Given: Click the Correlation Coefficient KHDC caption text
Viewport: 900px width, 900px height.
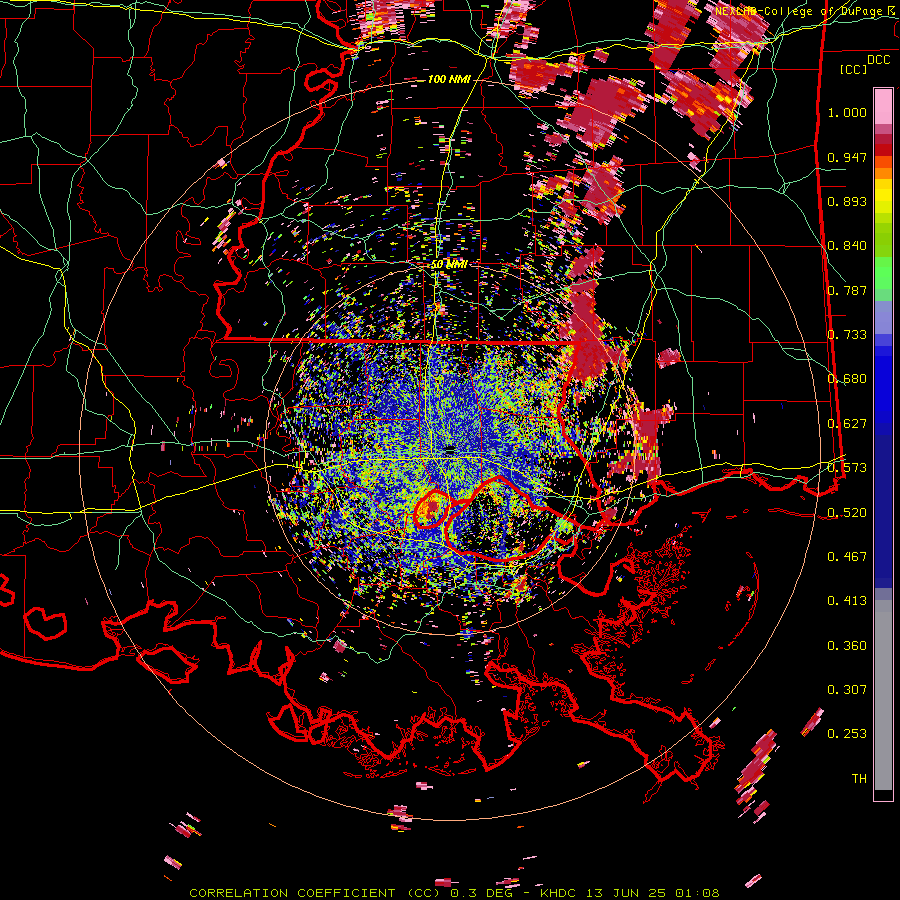Looking at the screenshot, I should pyautogui.click(x=454, y=893).
